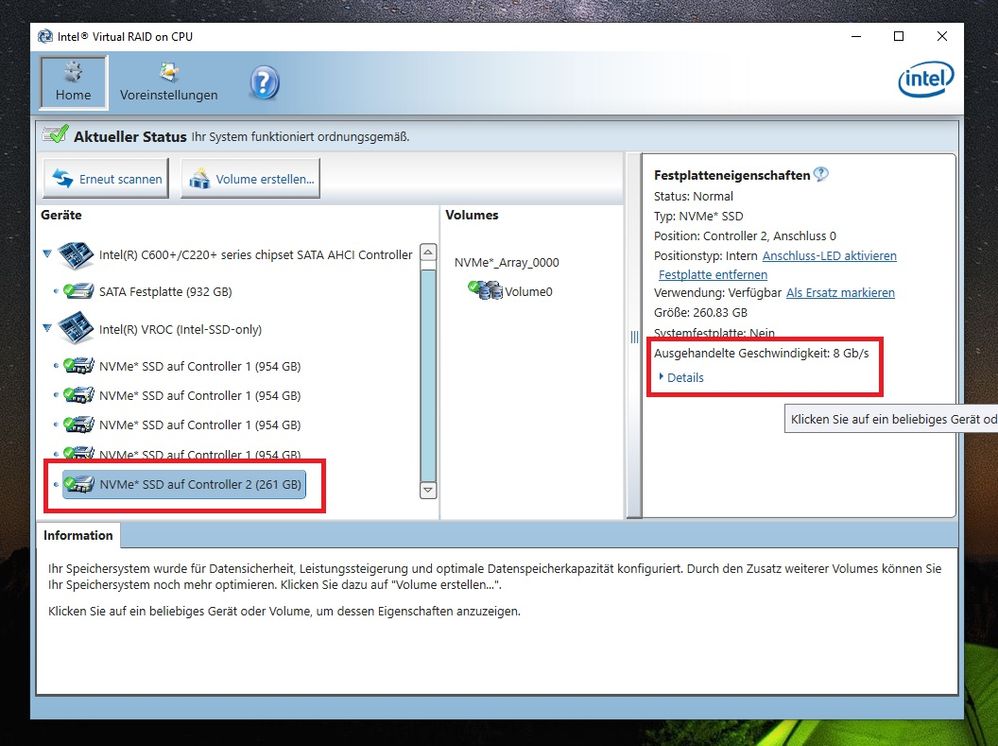This screenshot has width=998, height=746.
Task: Click Ausgehandelte Geschwindigkeit: 8 Gb/s text
Action: pos(761,353)
